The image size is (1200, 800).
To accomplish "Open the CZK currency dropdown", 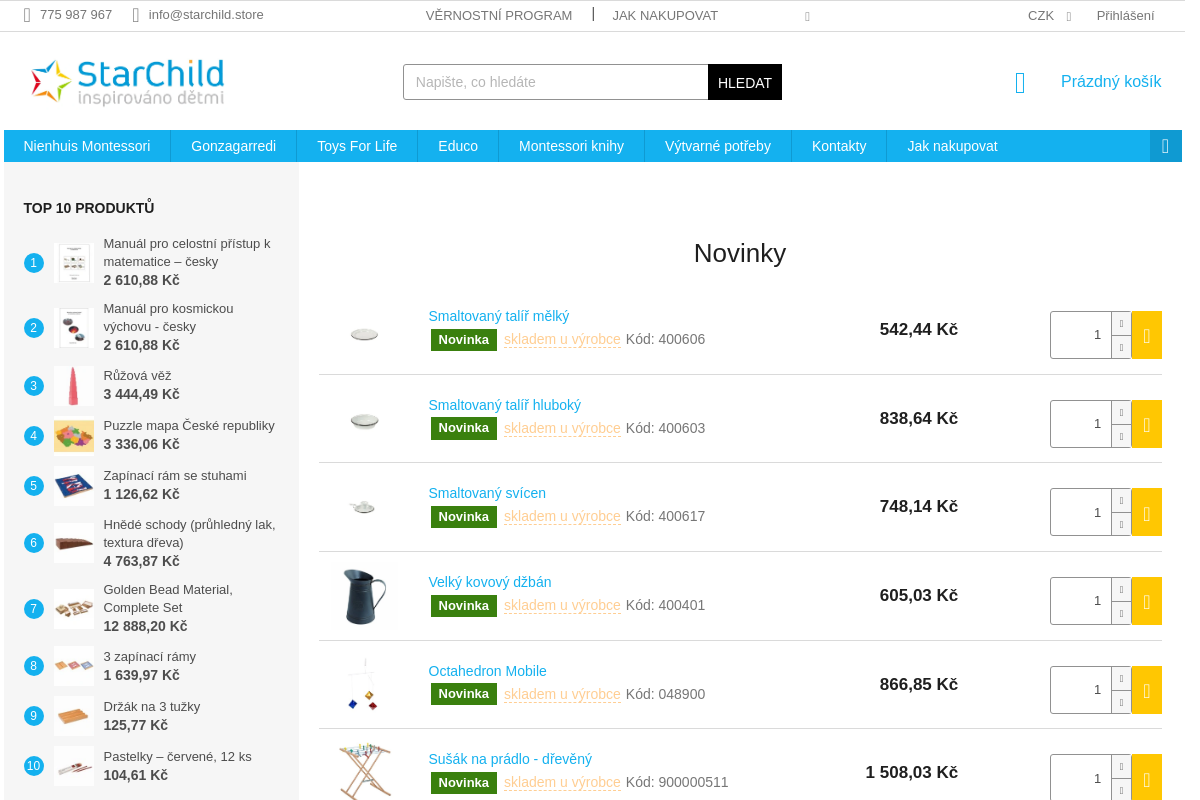I will [1049, 15].
